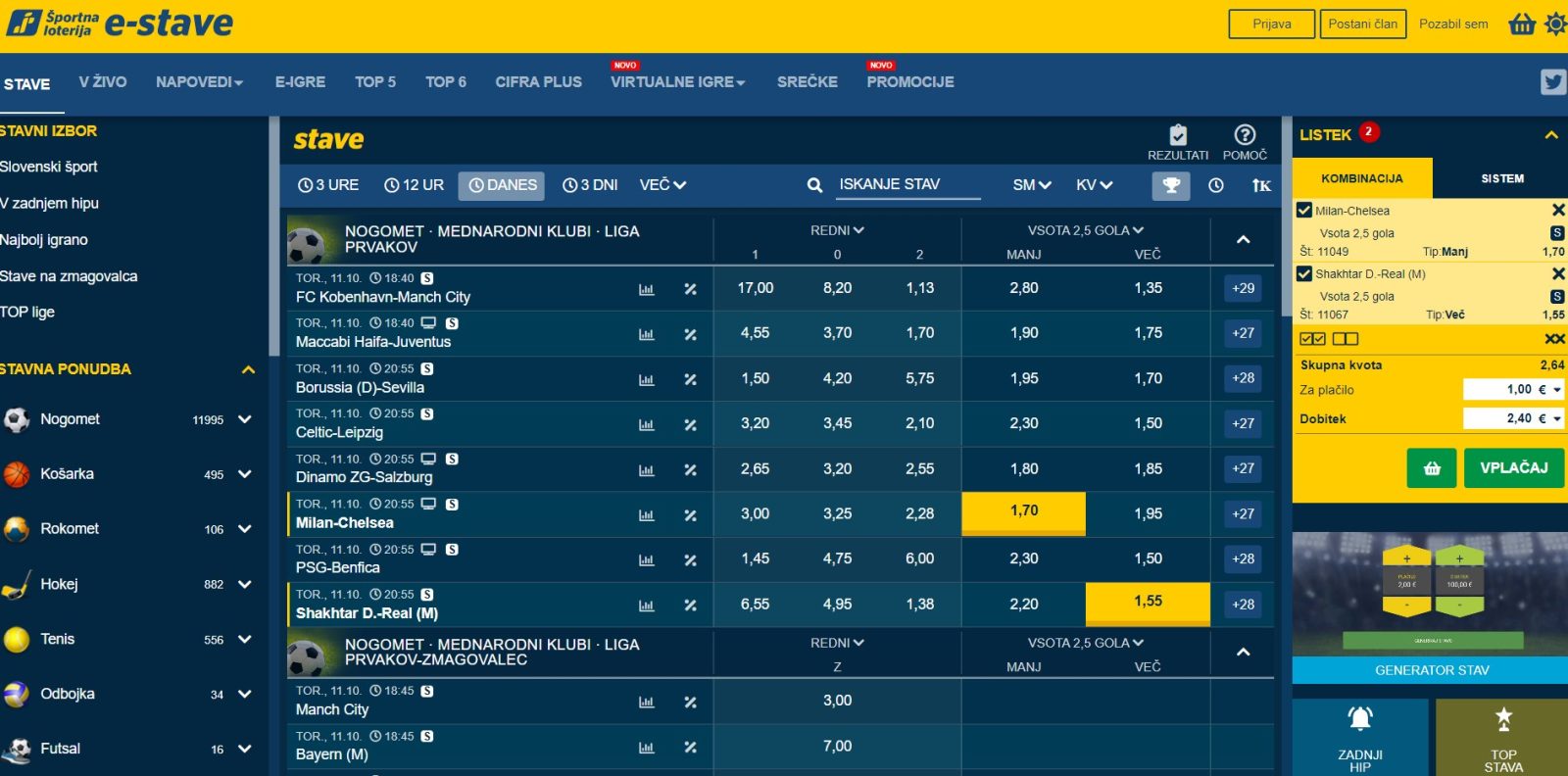Open settings gear icon in header

tap(1556, 24)
